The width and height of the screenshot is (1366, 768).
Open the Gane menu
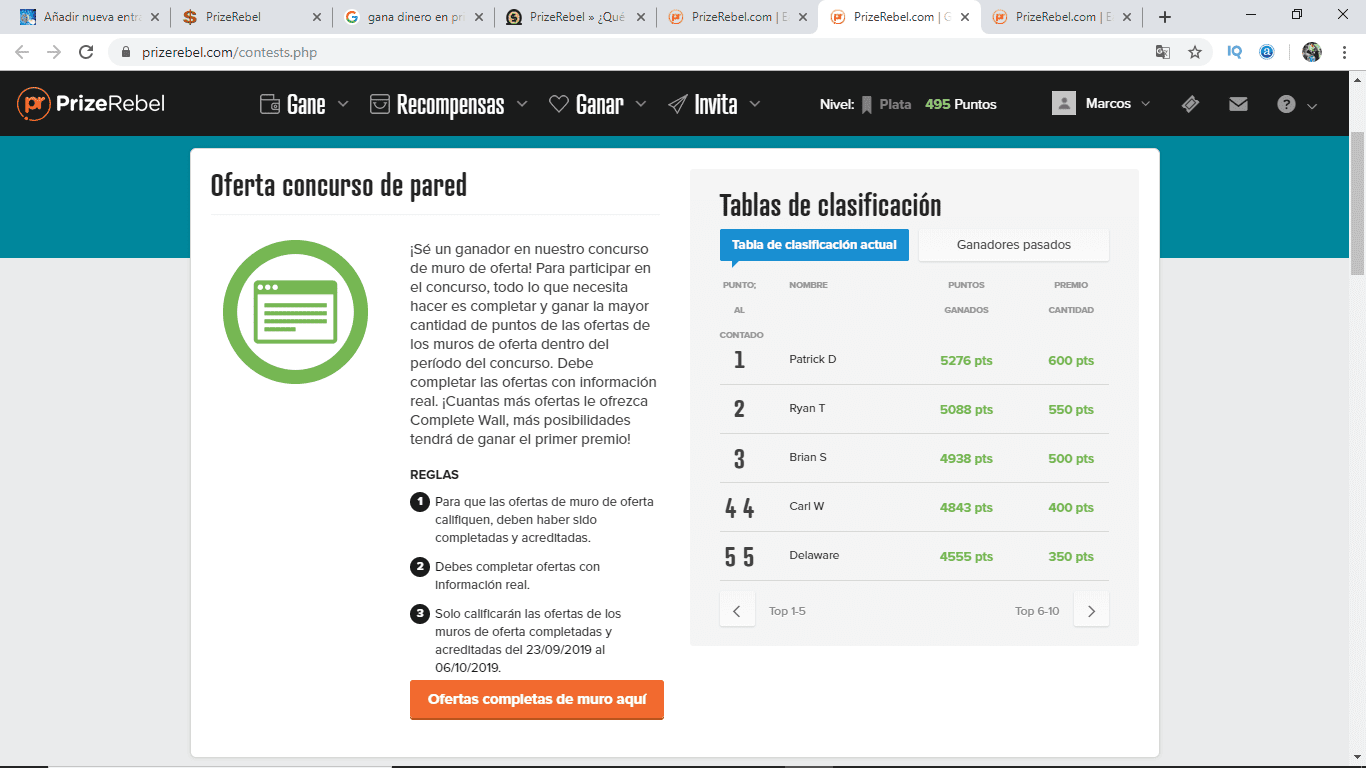(304, 104)
